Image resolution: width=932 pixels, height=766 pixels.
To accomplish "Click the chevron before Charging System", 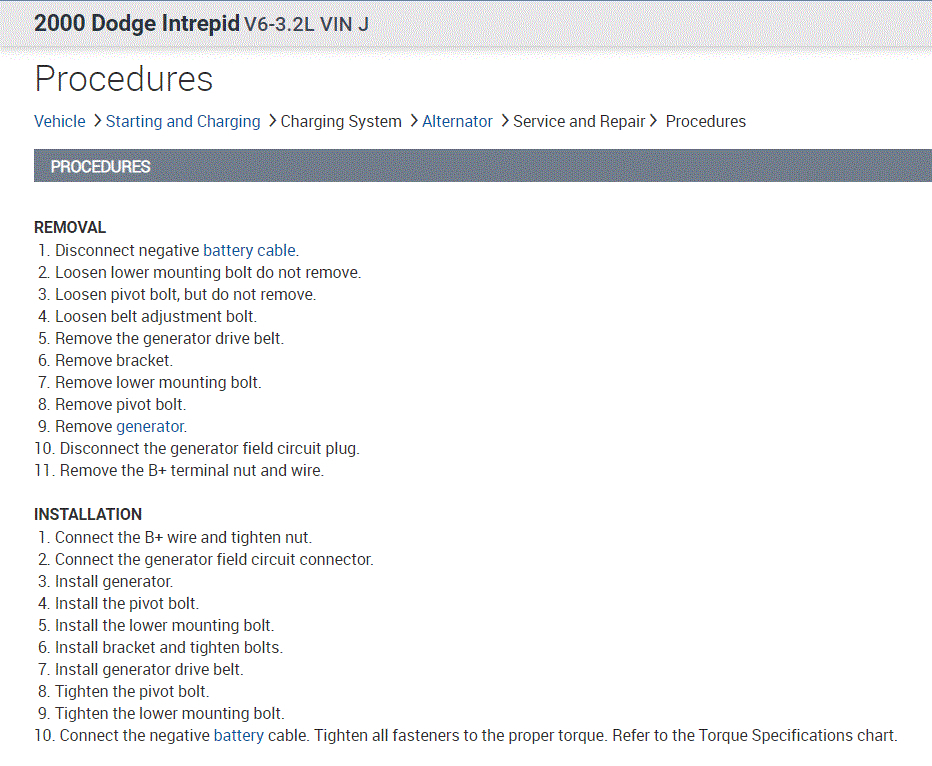I will pos(272,121).
